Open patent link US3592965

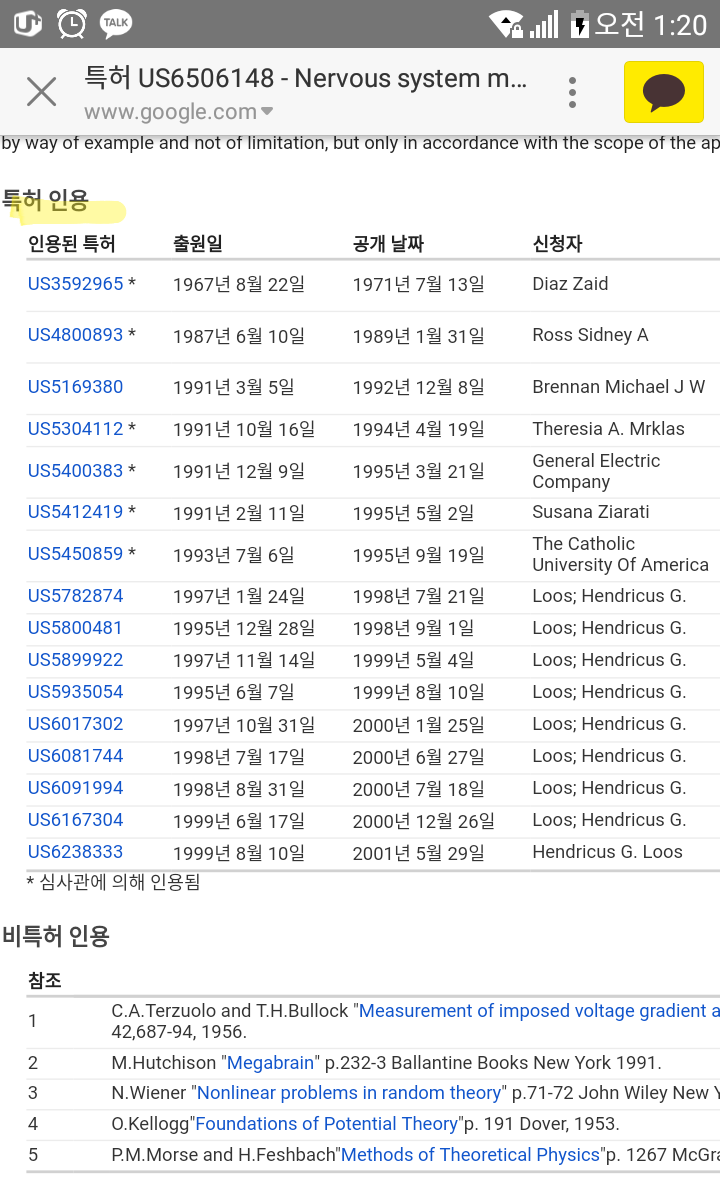click(x=75, y=284)
